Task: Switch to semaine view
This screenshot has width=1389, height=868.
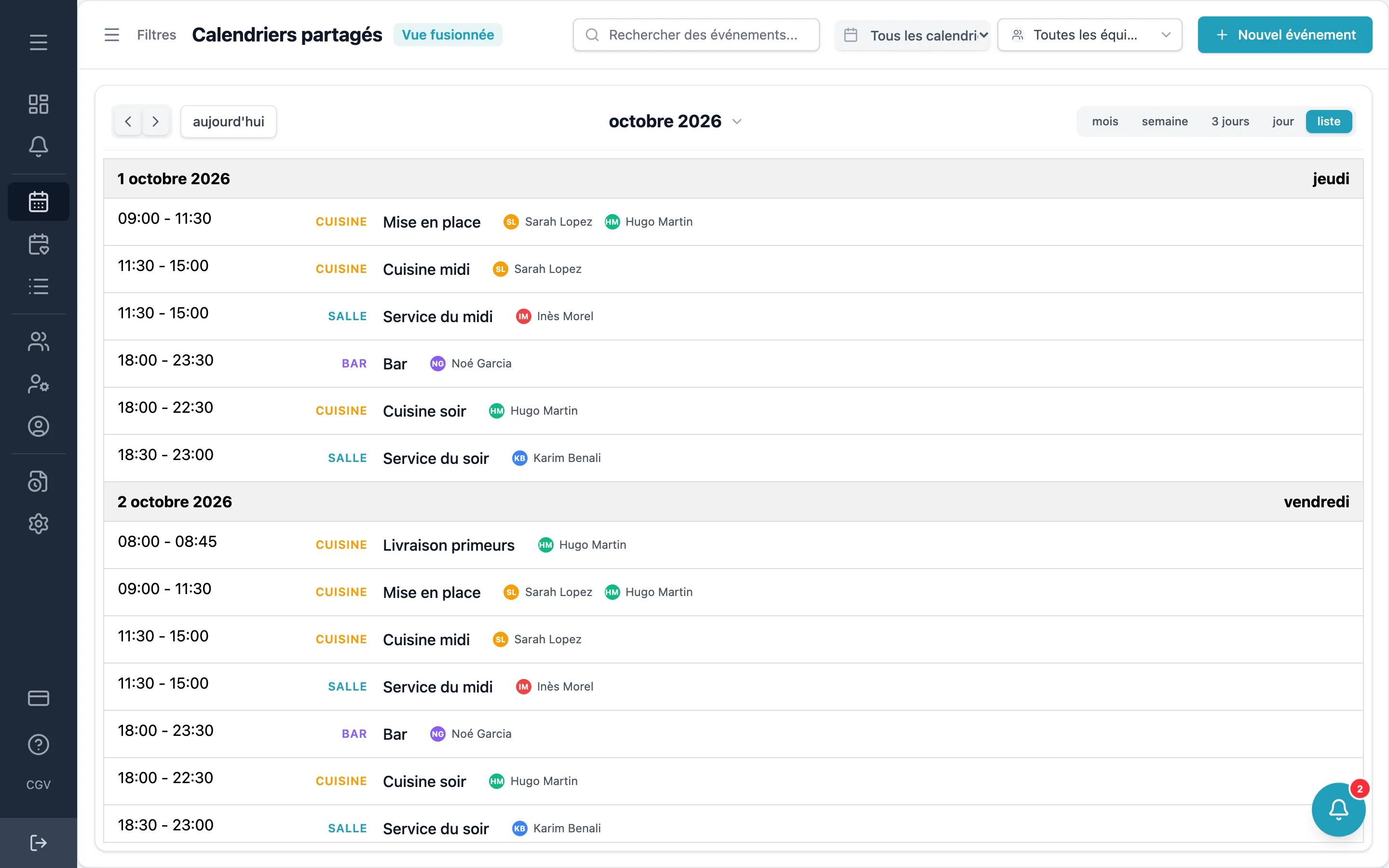Action: [x=1165, y=122]
